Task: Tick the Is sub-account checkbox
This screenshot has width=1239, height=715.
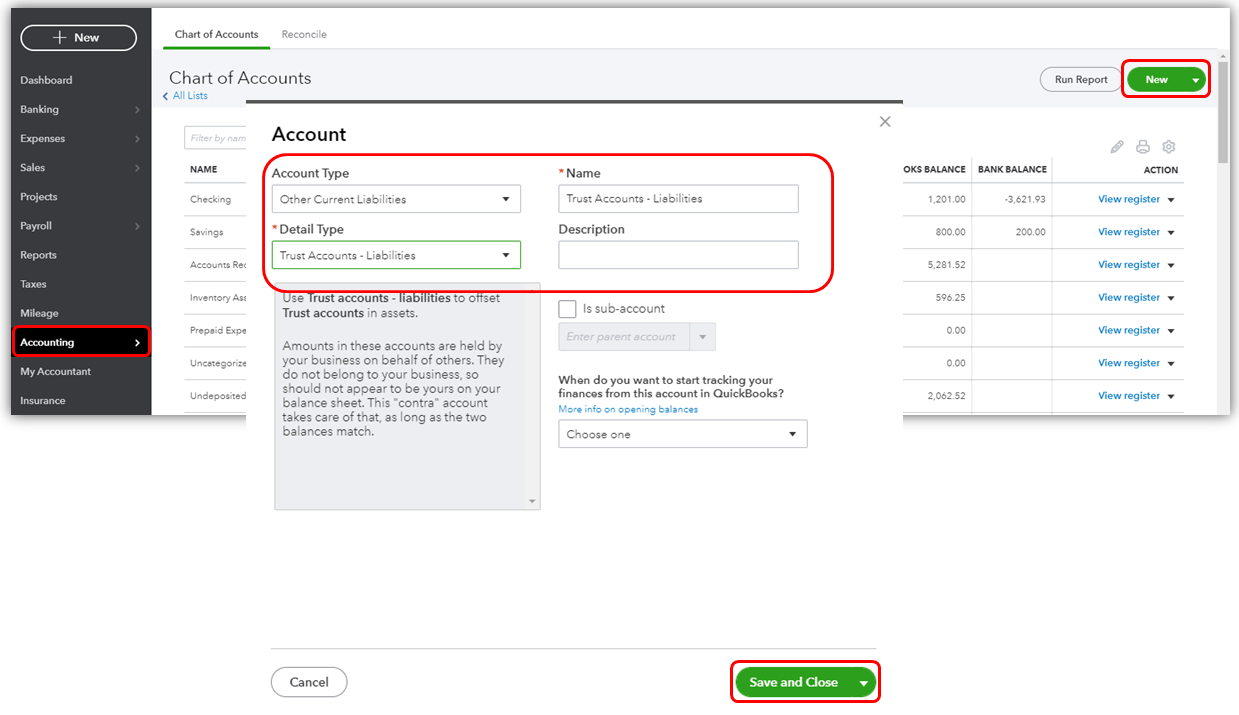Action: (x=567, y=309)
